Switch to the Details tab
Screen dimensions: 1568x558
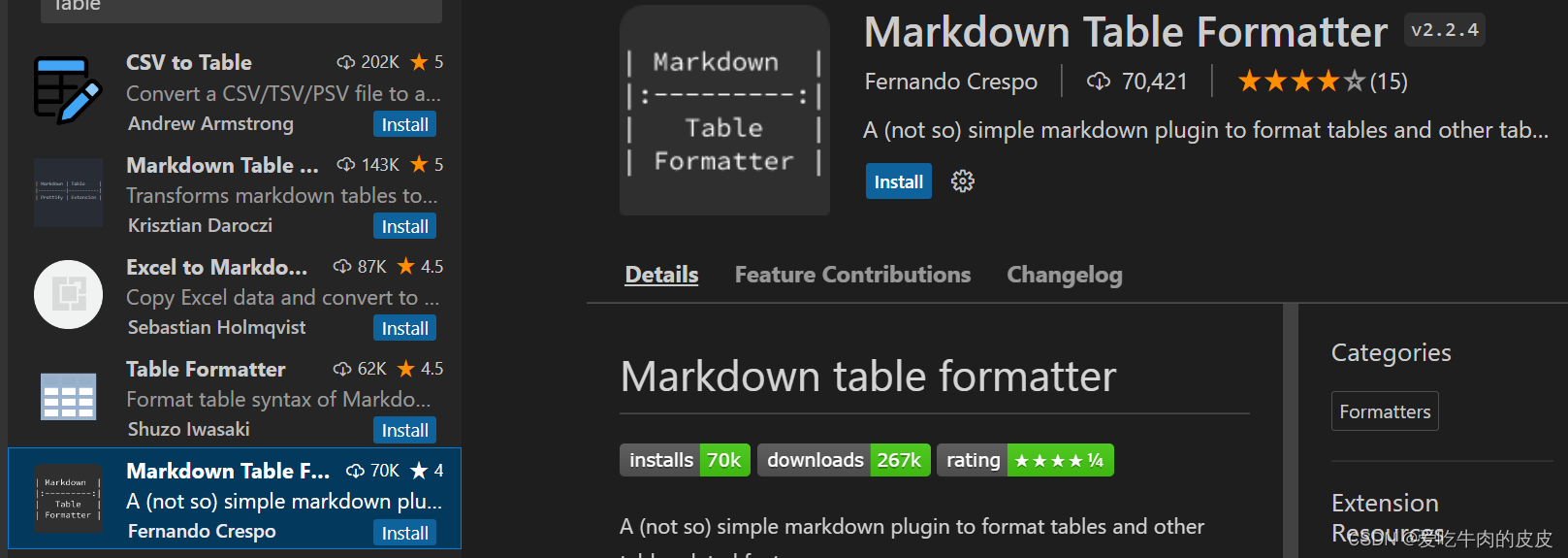coord(661,275)
